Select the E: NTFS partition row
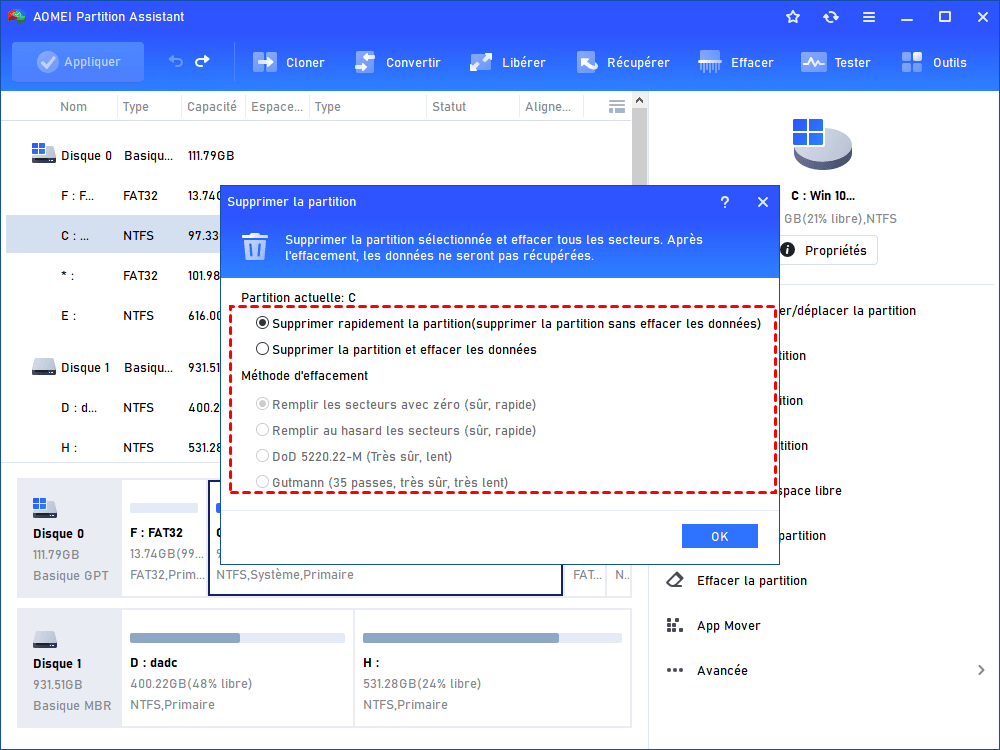Viewport: 1000px width, 750px height. click(112, 316)
